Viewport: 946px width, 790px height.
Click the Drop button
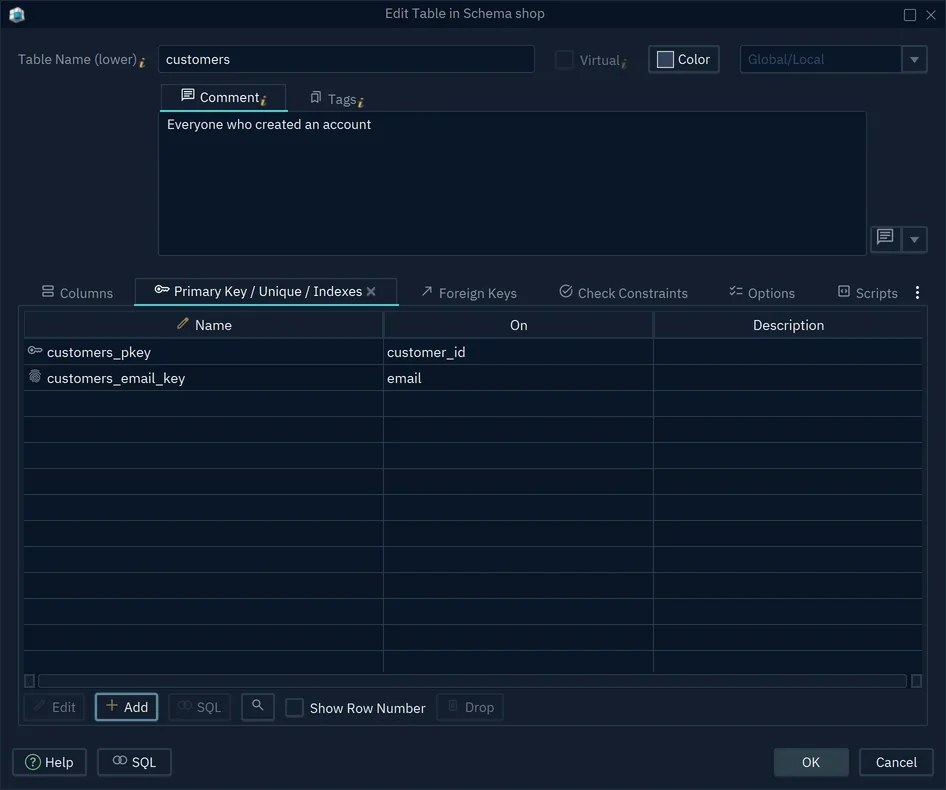tap(470, 707)
